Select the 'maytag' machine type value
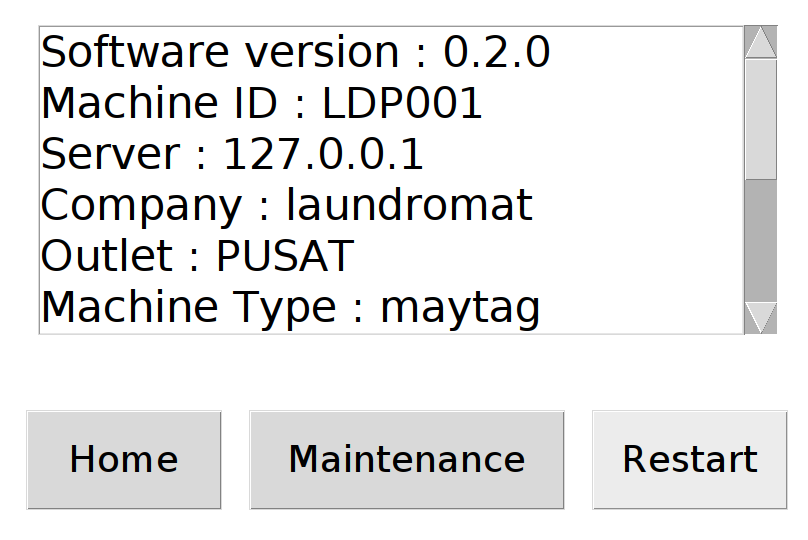The height and width of the screenshot is (540, 808). tap(460, 307)
